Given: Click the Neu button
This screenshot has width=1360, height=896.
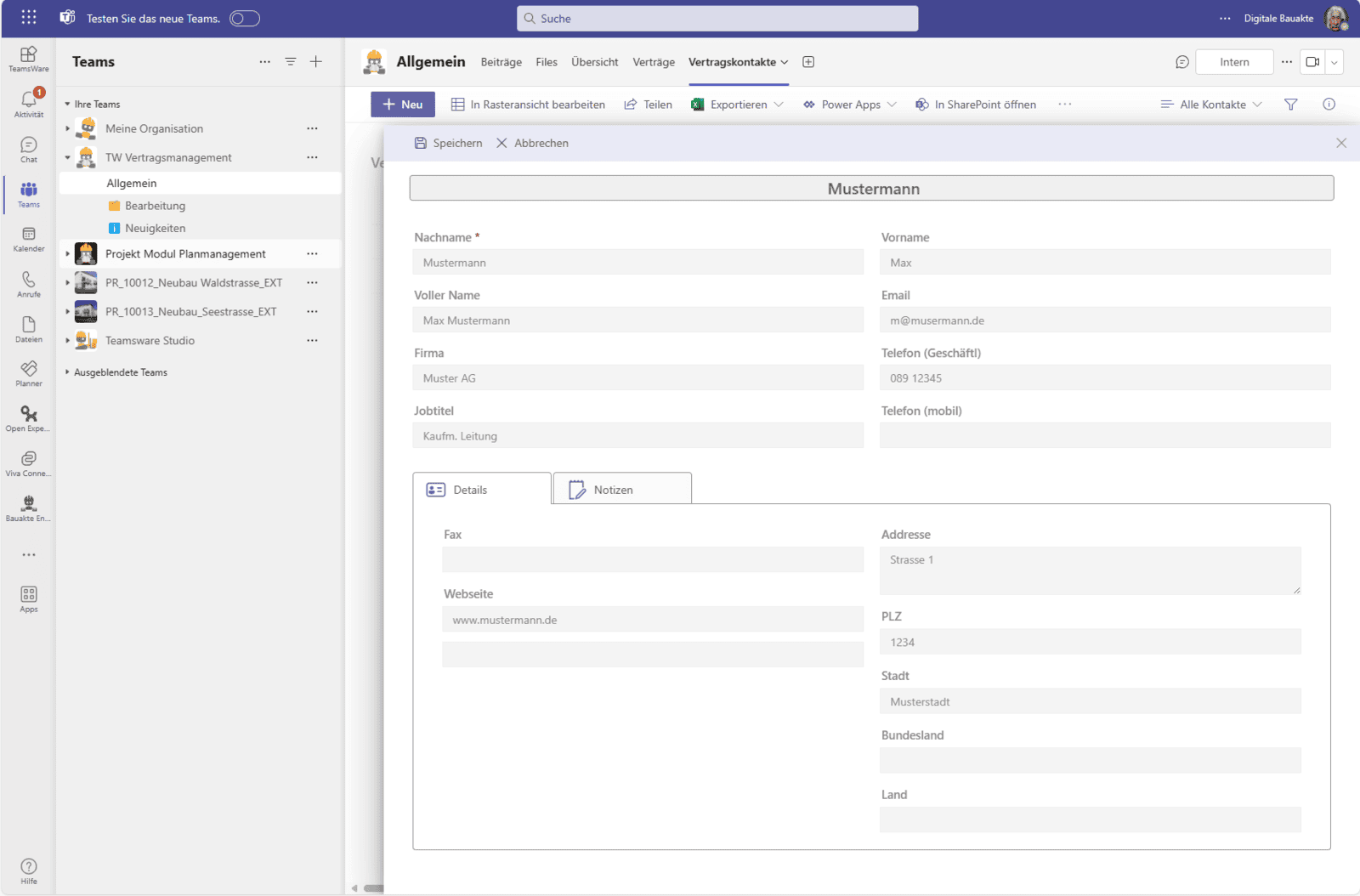Looking at the screenshot, I should [403, 105].
